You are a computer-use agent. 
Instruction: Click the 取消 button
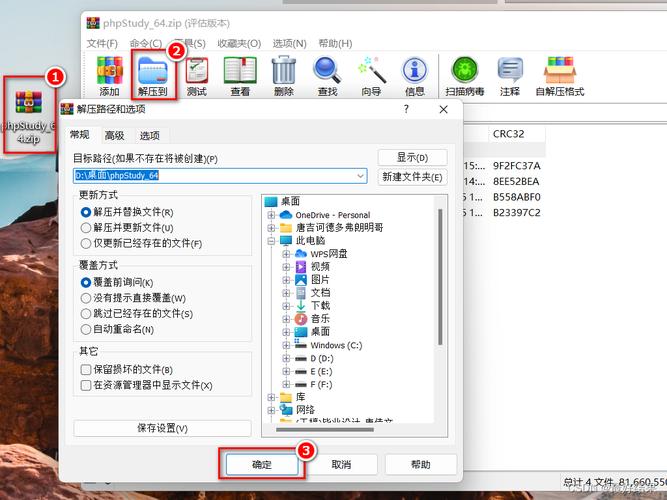coord(341,464)
